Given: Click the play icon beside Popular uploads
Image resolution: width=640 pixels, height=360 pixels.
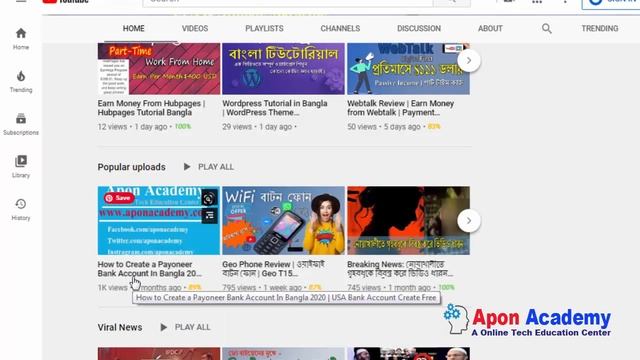Looking at the screenshot, I should click(x=187, y=167).
